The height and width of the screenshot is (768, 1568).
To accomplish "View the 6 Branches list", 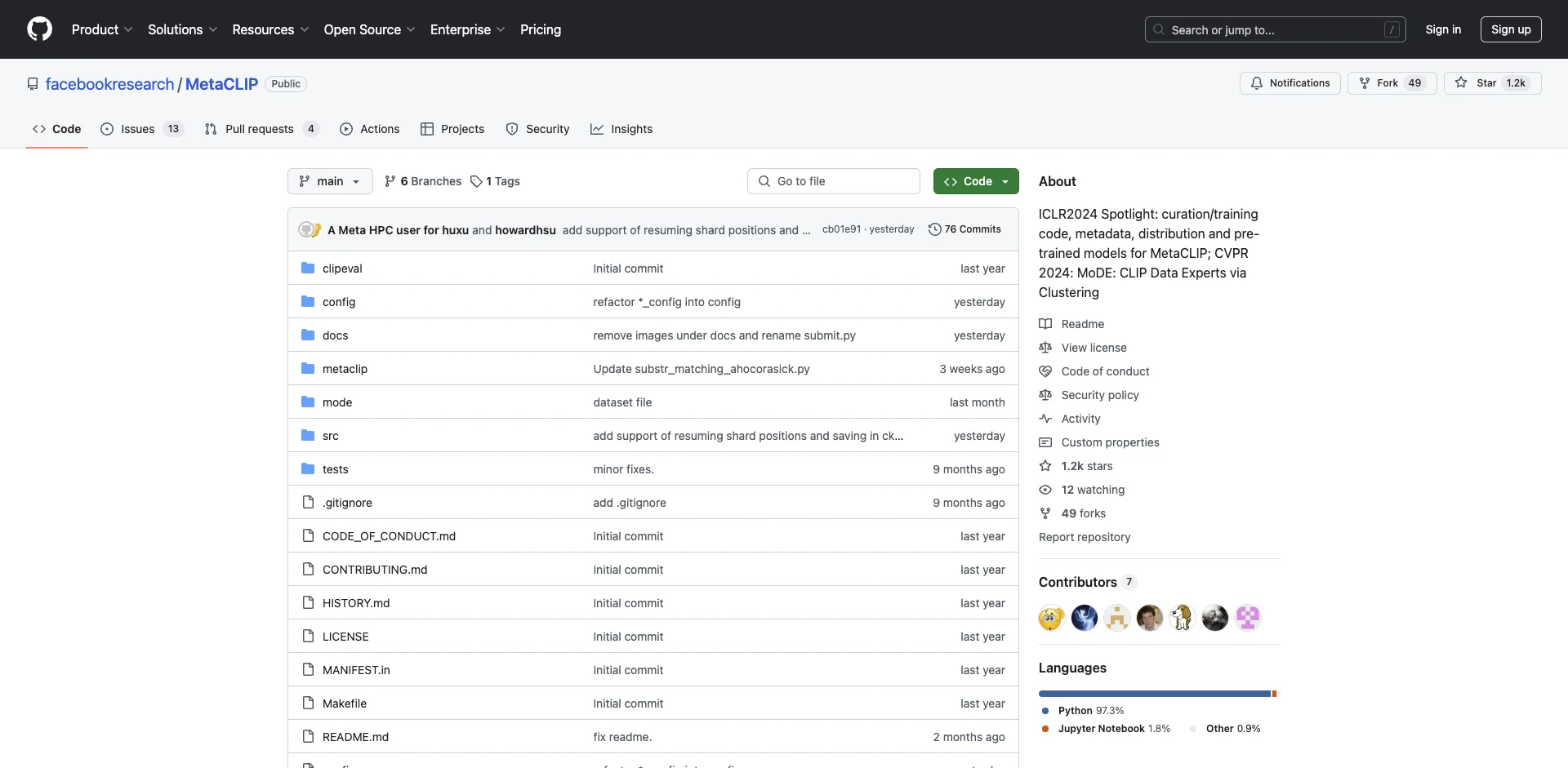I will click(x=423, y=181).
